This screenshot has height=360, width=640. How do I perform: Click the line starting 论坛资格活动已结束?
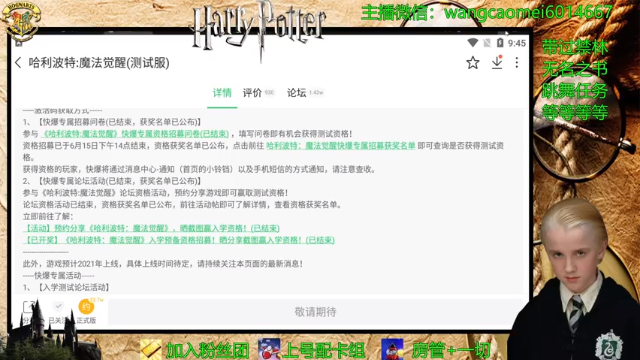point(182,204)
